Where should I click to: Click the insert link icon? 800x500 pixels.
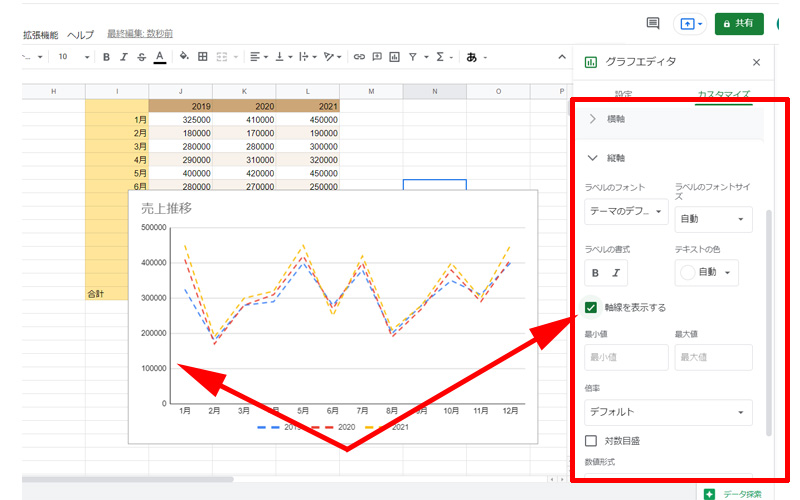click(x=359, y=57)
